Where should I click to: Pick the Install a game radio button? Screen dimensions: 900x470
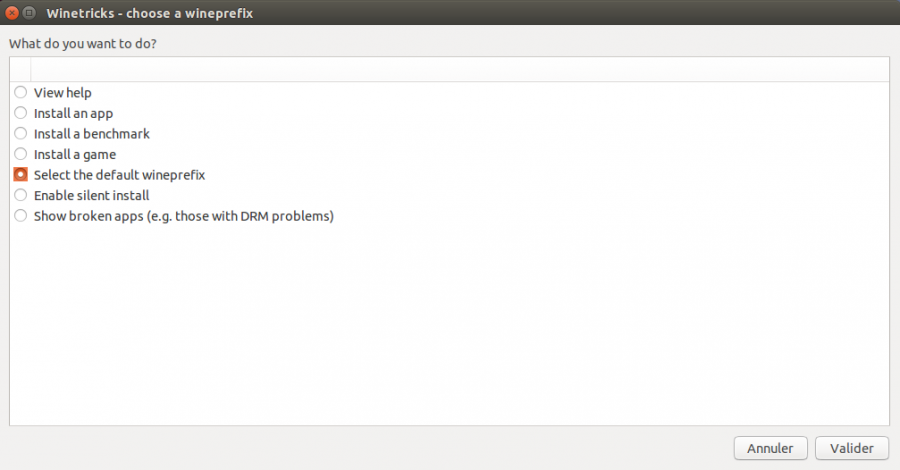[x=21, y=154]
